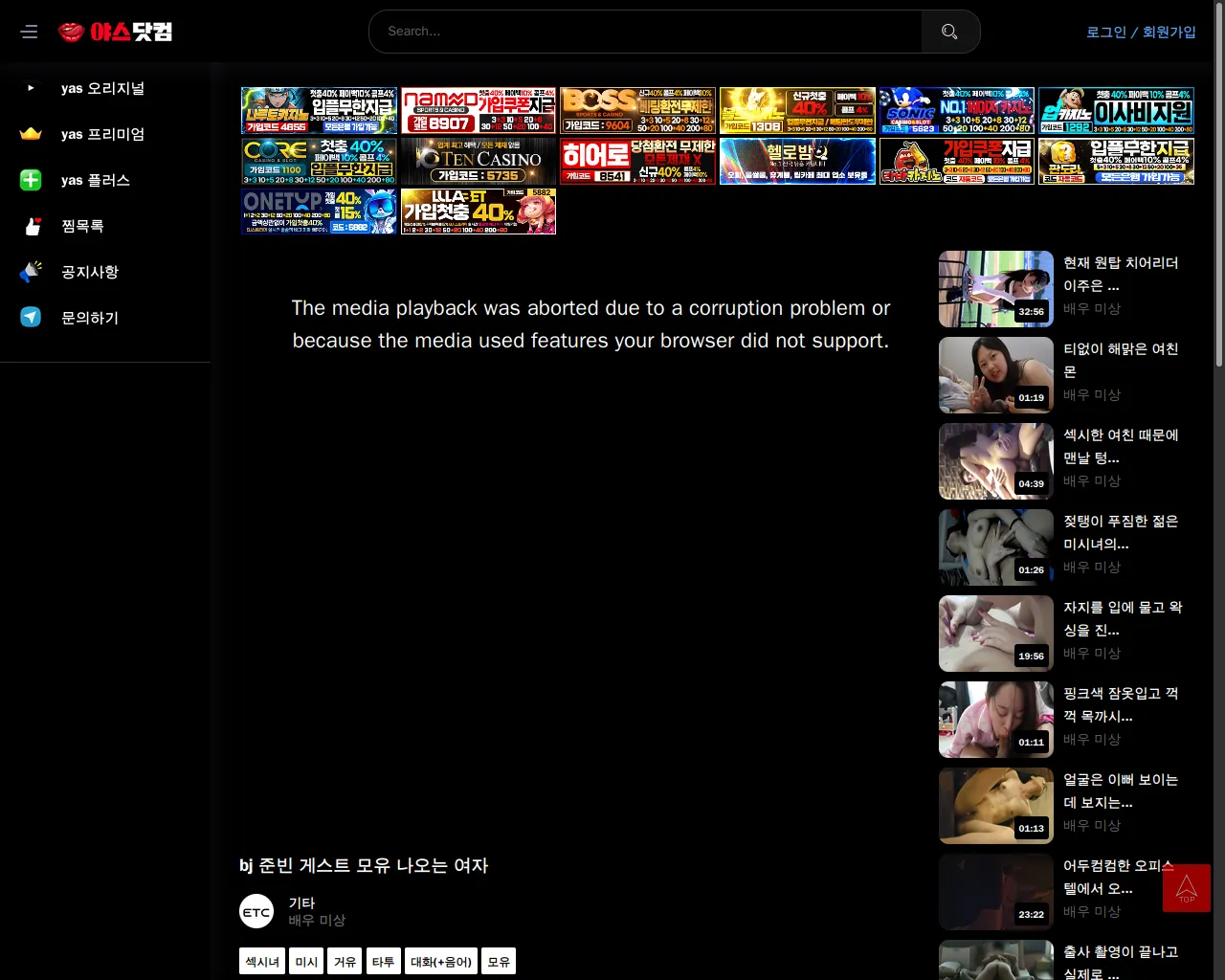
Task: Click the crown icon for yas 프리미엄
Action: click(31, 134)
